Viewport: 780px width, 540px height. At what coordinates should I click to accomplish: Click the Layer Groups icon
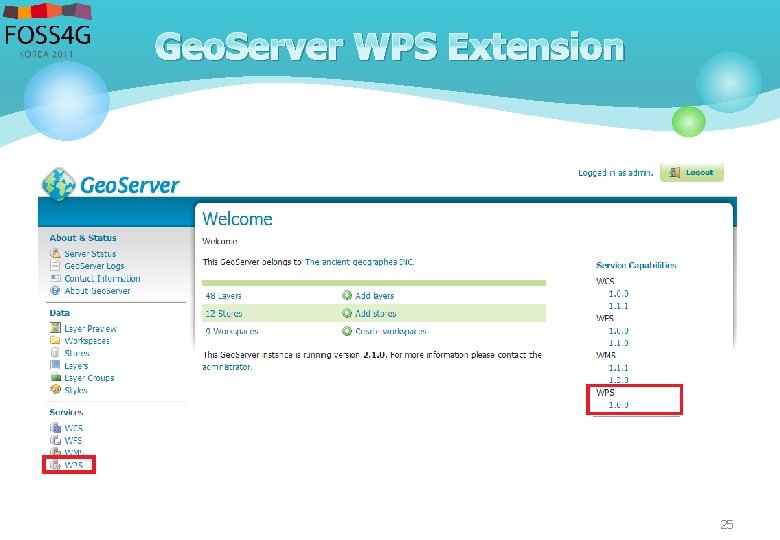click(x=55, y=377)
